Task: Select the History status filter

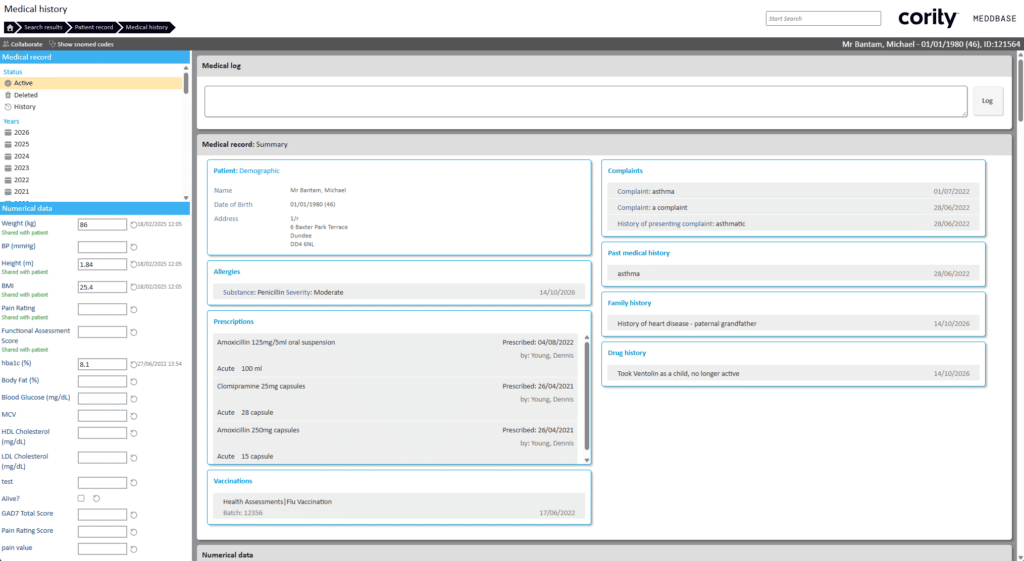Action: coord(25,106)
